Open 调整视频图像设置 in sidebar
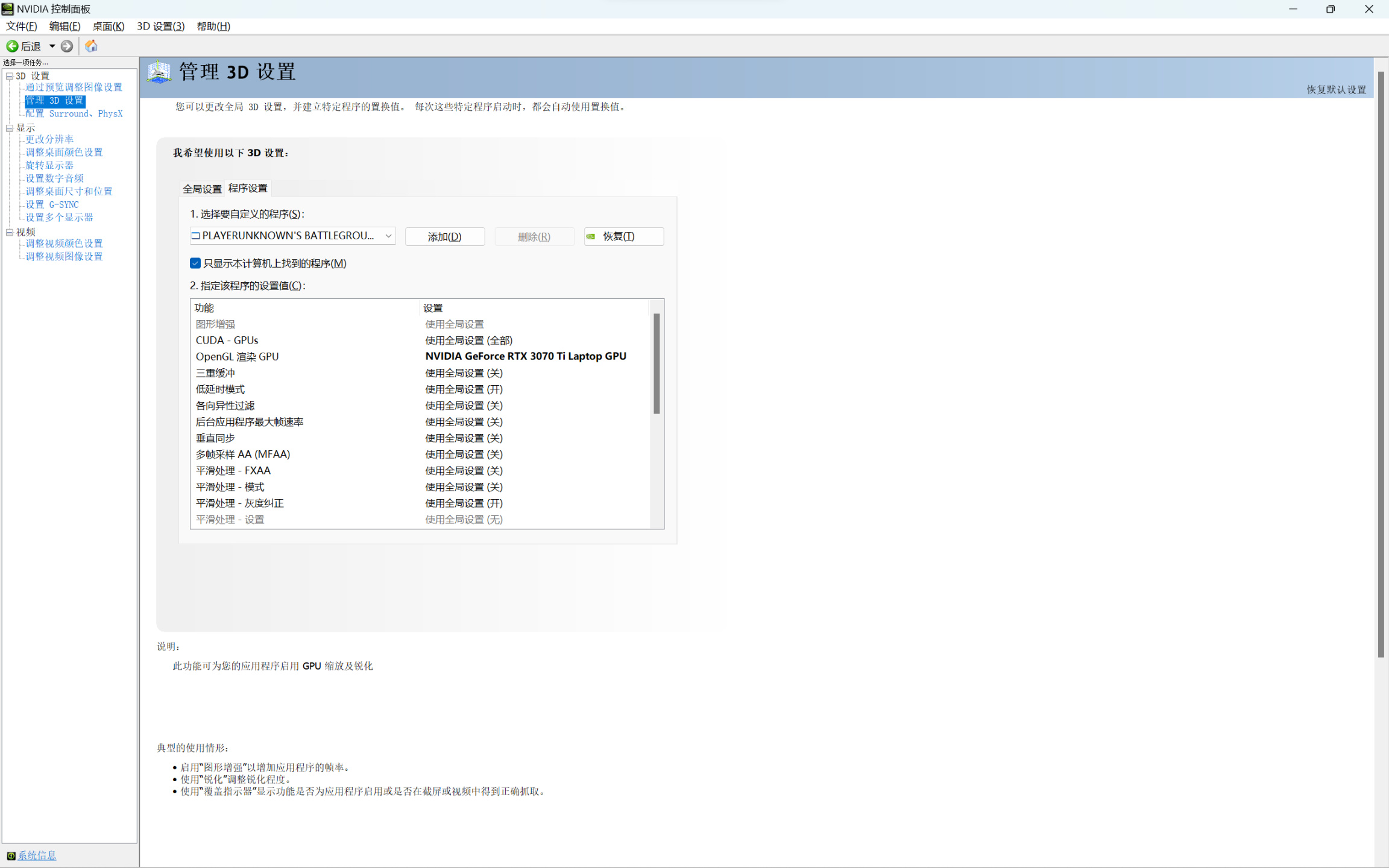1389x868 pixels. pos(64,256)
